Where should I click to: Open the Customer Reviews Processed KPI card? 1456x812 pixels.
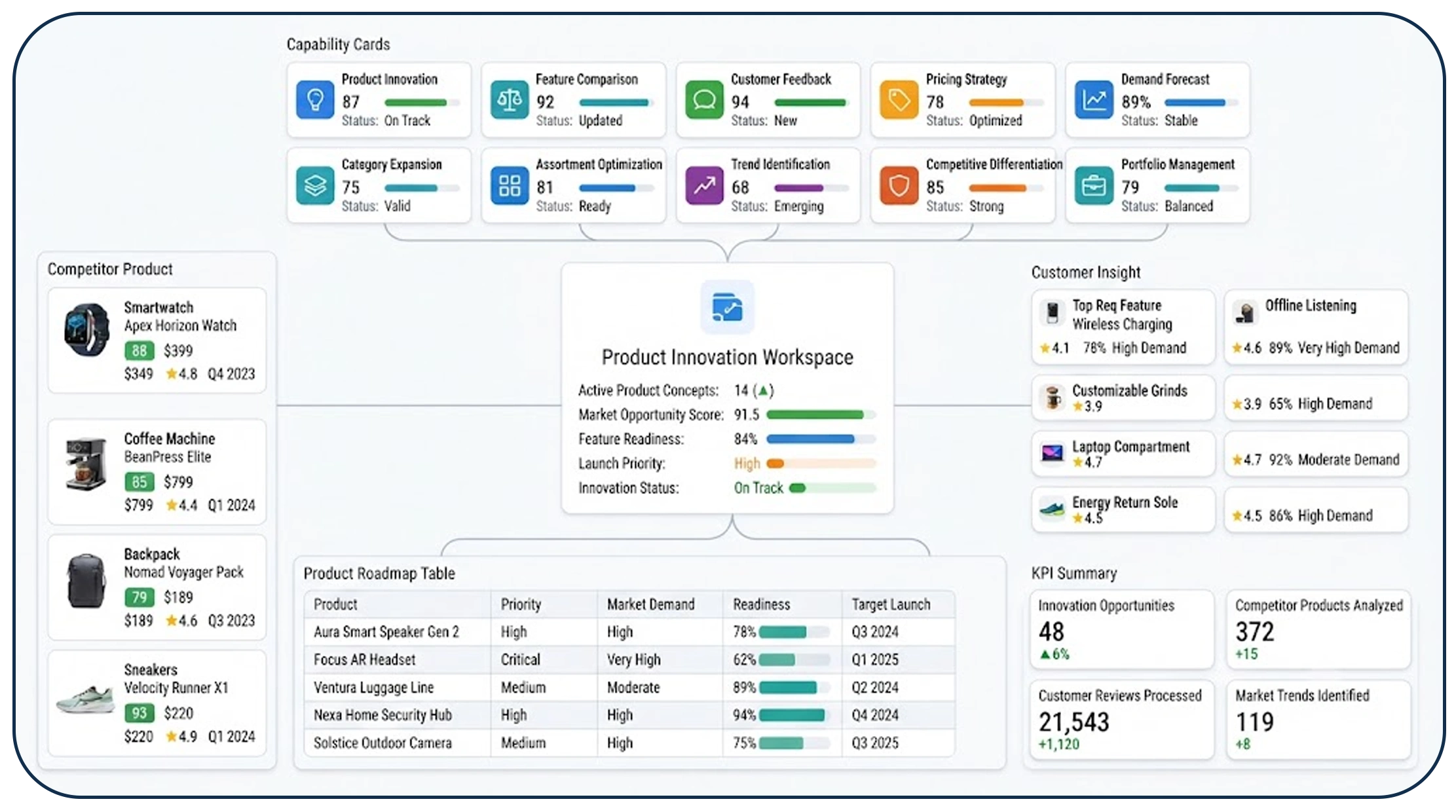click(1121, 720)
